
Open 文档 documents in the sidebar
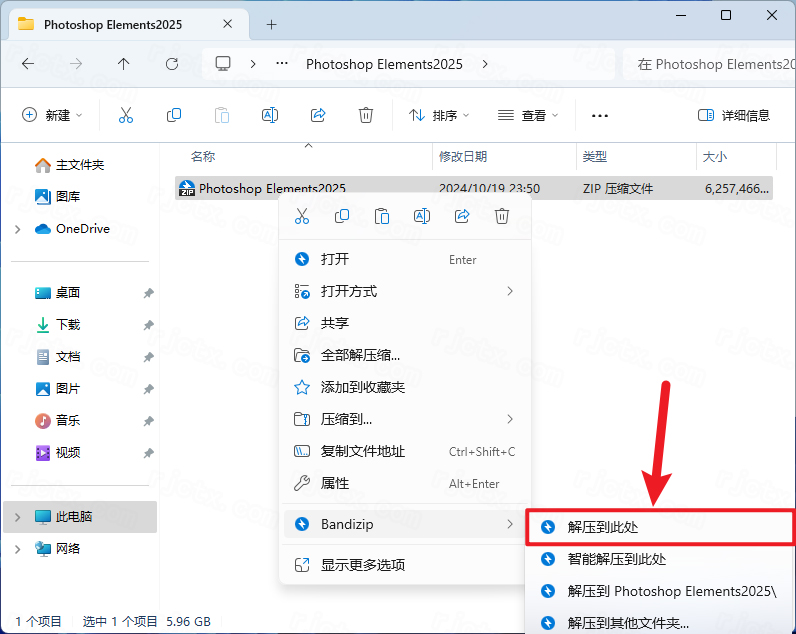(57, 357)
